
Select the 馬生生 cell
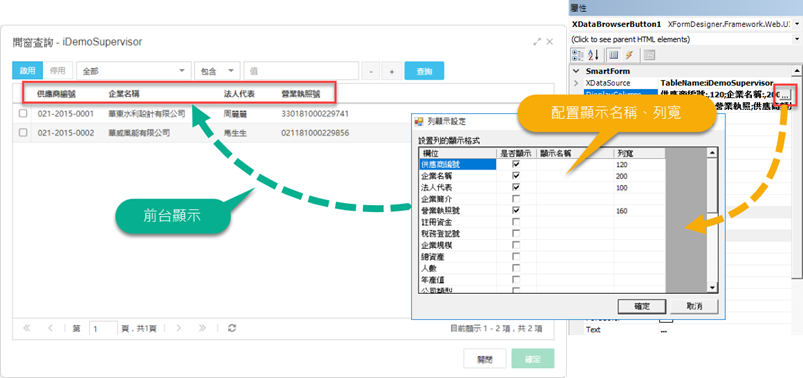coord(236,133)
